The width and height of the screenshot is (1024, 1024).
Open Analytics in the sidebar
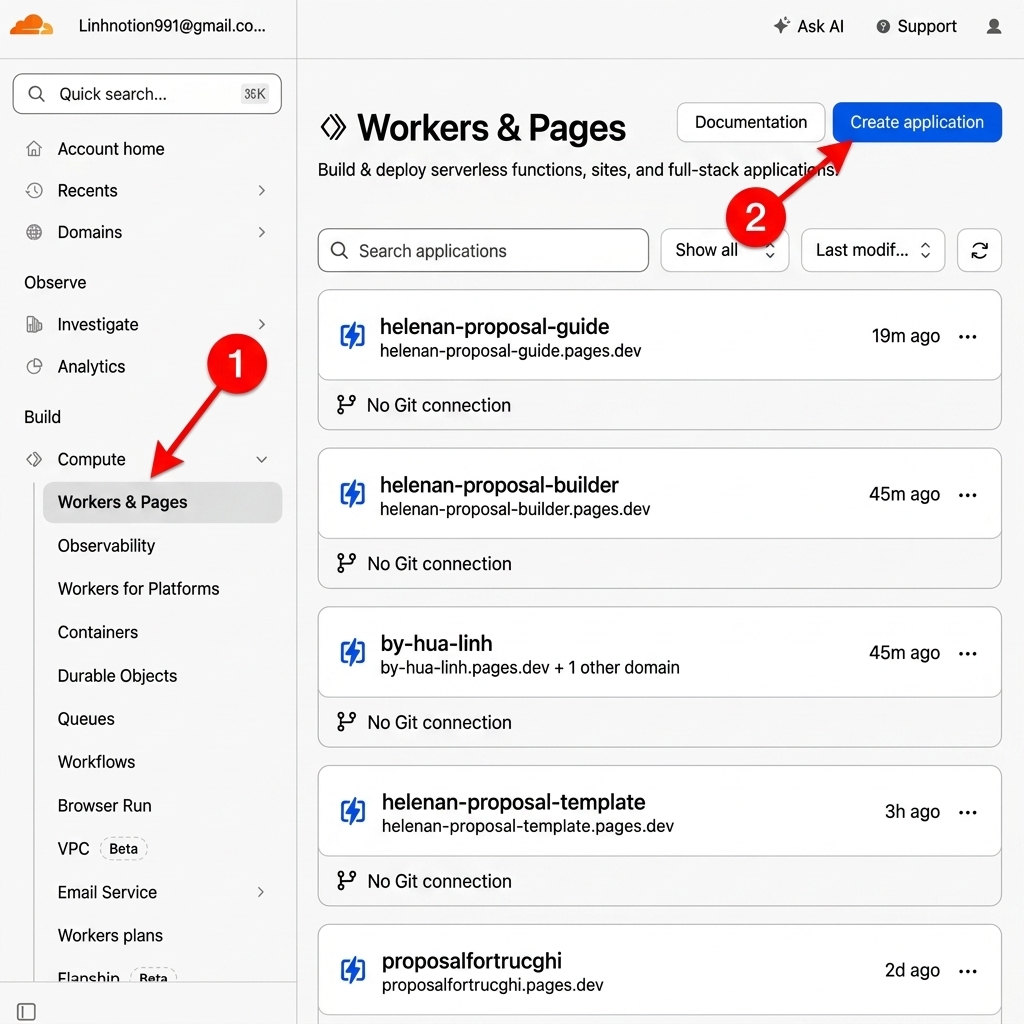click(91, 366)
